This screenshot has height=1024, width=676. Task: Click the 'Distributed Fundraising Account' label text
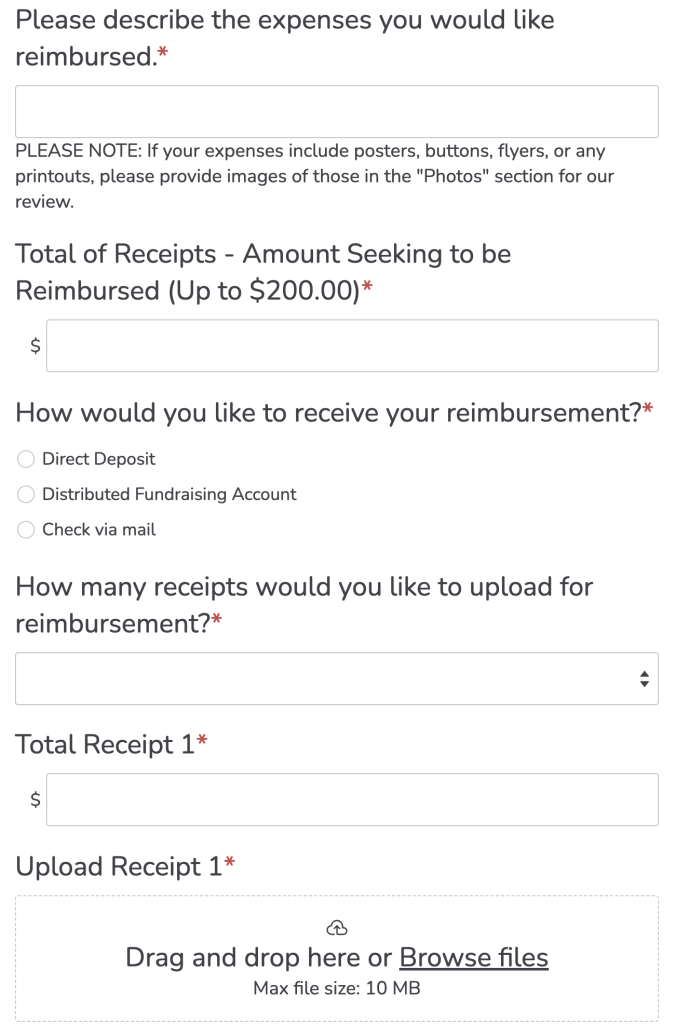(169, 494)
